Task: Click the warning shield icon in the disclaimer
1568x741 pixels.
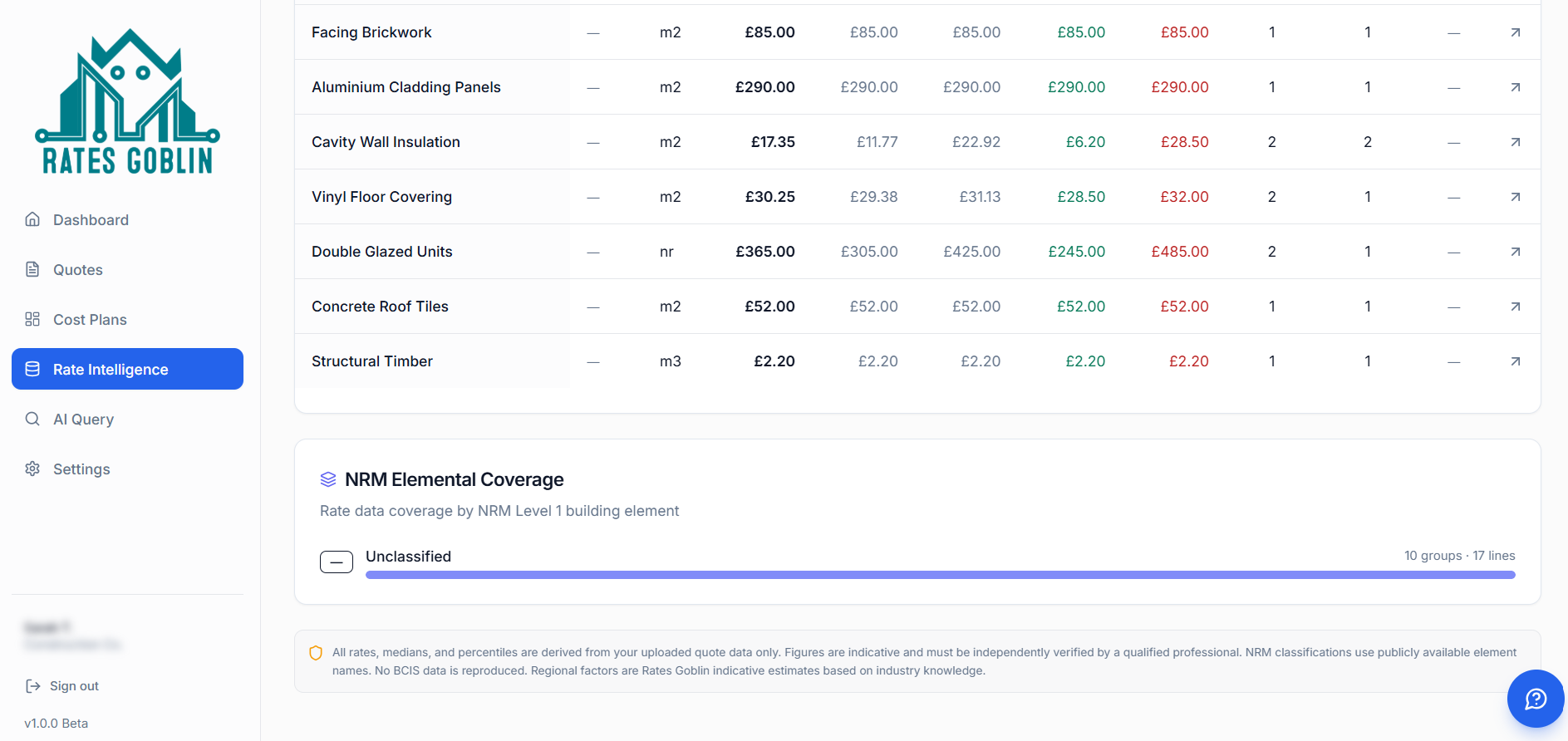Action: 316,653
